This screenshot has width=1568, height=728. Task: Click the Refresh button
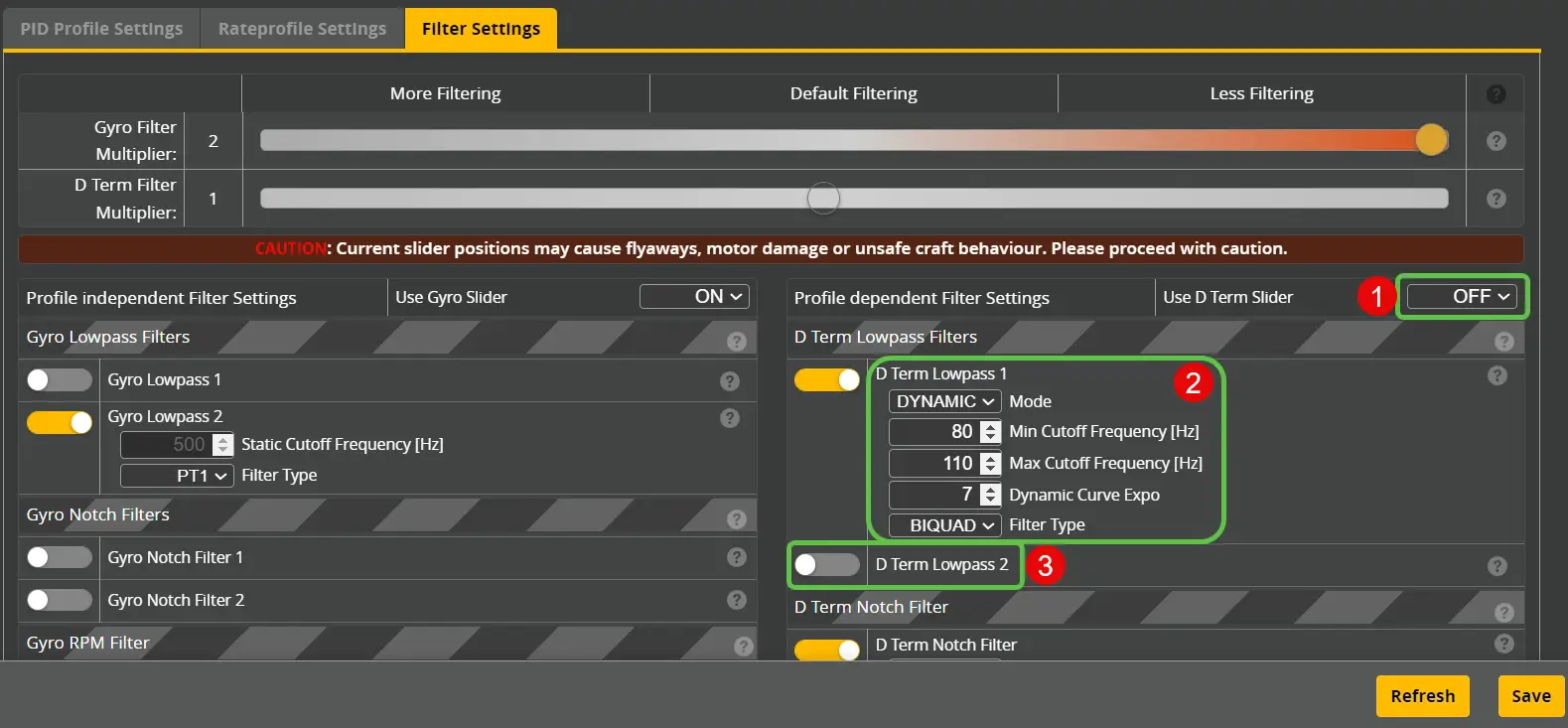pos(1422,696)
